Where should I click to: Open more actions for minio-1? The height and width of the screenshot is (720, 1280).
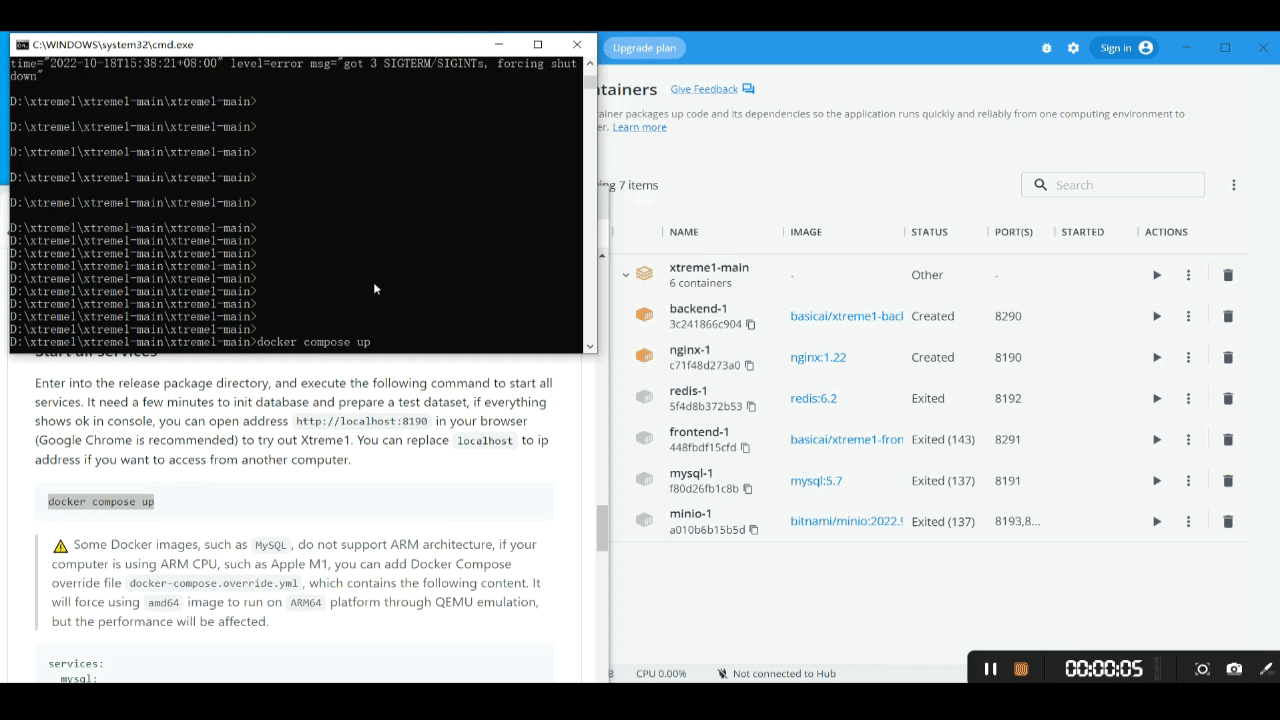pos(1188,521)
